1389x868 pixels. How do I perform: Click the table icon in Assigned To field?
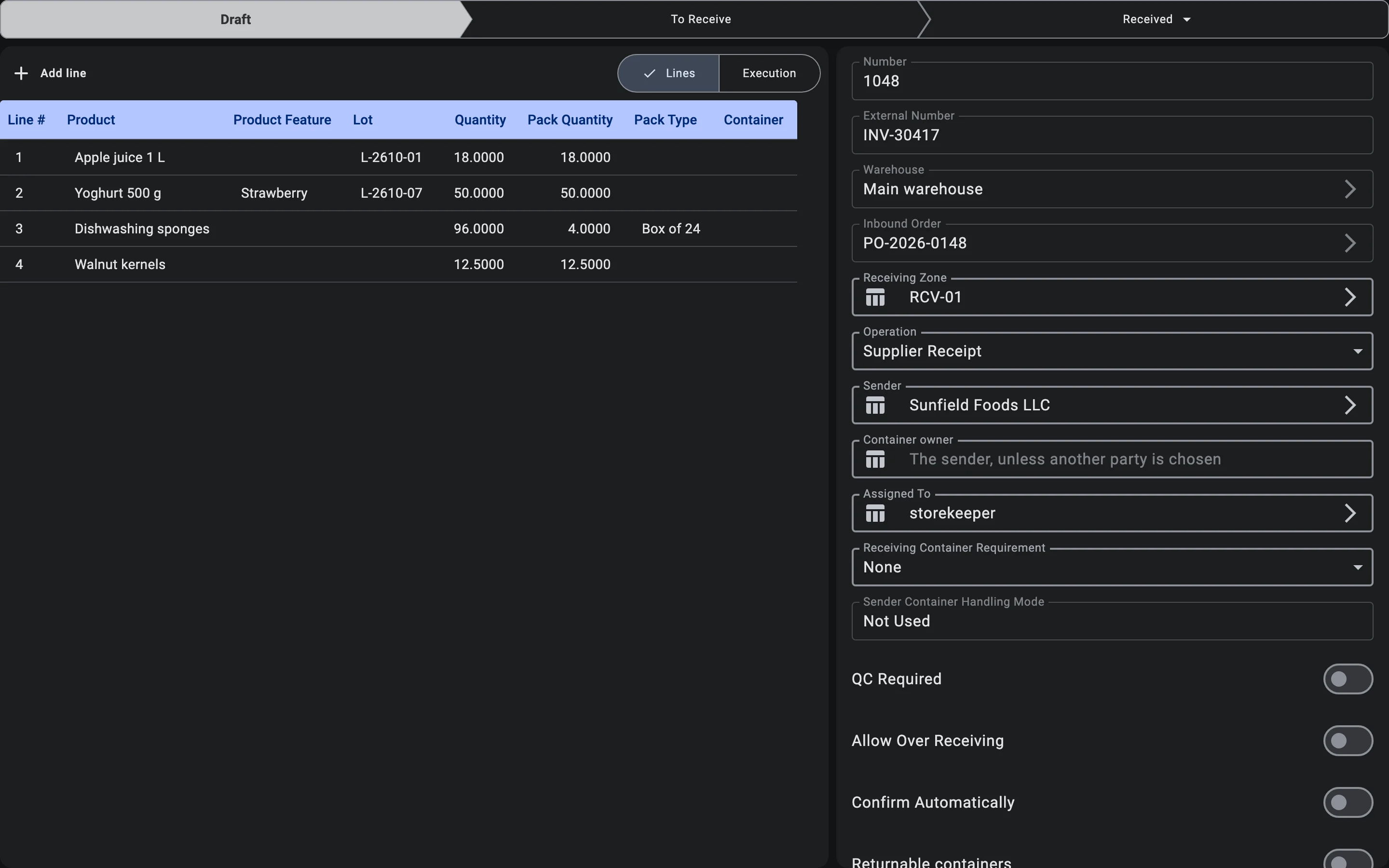pos(875,513)
